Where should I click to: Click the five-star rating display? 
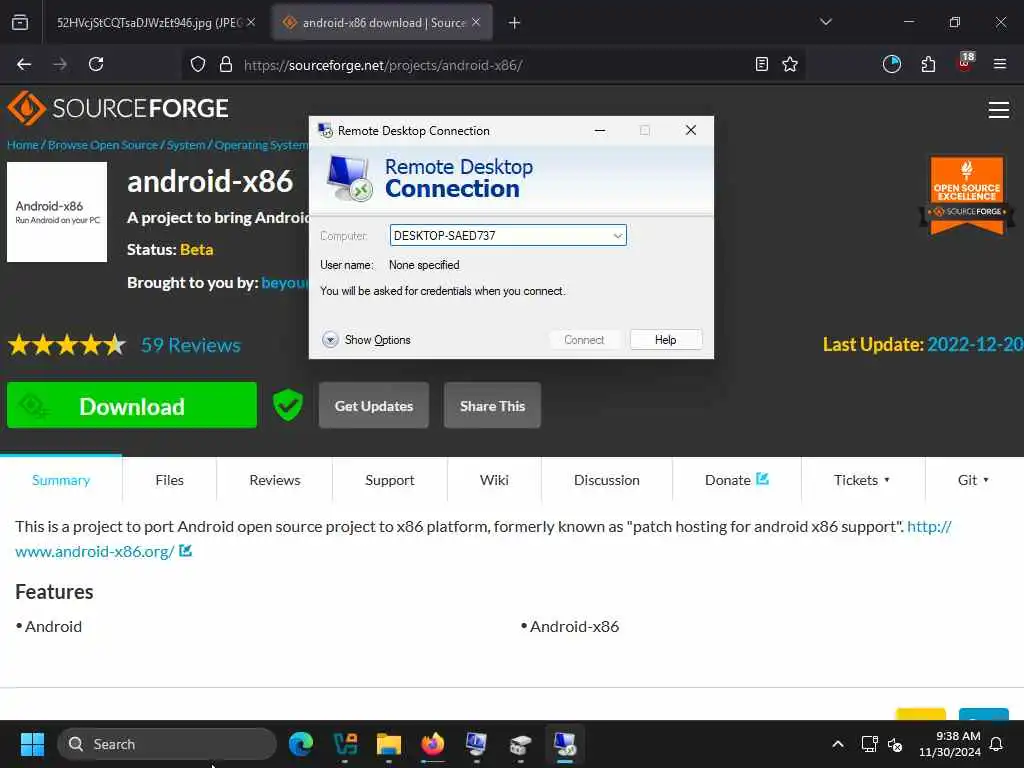coord(67,344)
